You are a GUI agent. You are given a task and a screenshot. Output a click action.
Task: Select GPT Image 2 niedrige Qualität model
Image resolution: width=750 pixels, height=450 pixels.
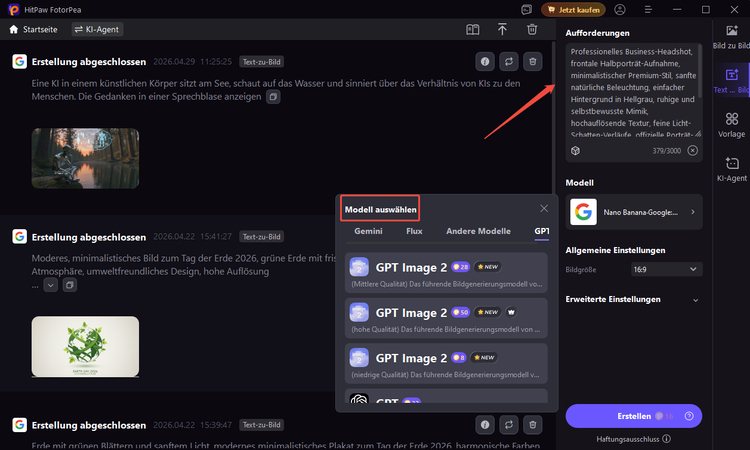point(446,364)
